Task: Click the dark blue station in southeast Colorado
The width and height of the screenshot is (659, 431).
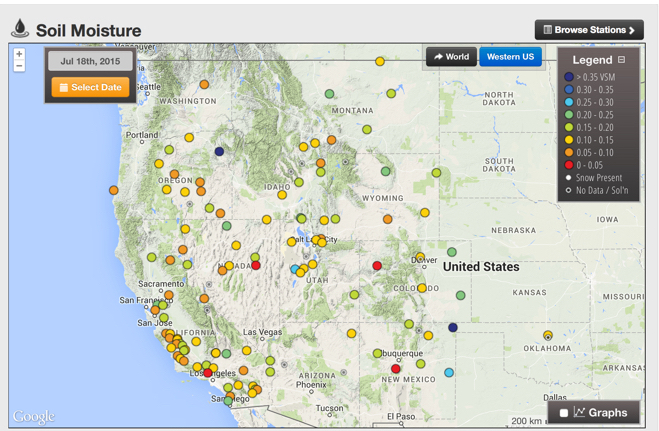Action: [453, 328]
